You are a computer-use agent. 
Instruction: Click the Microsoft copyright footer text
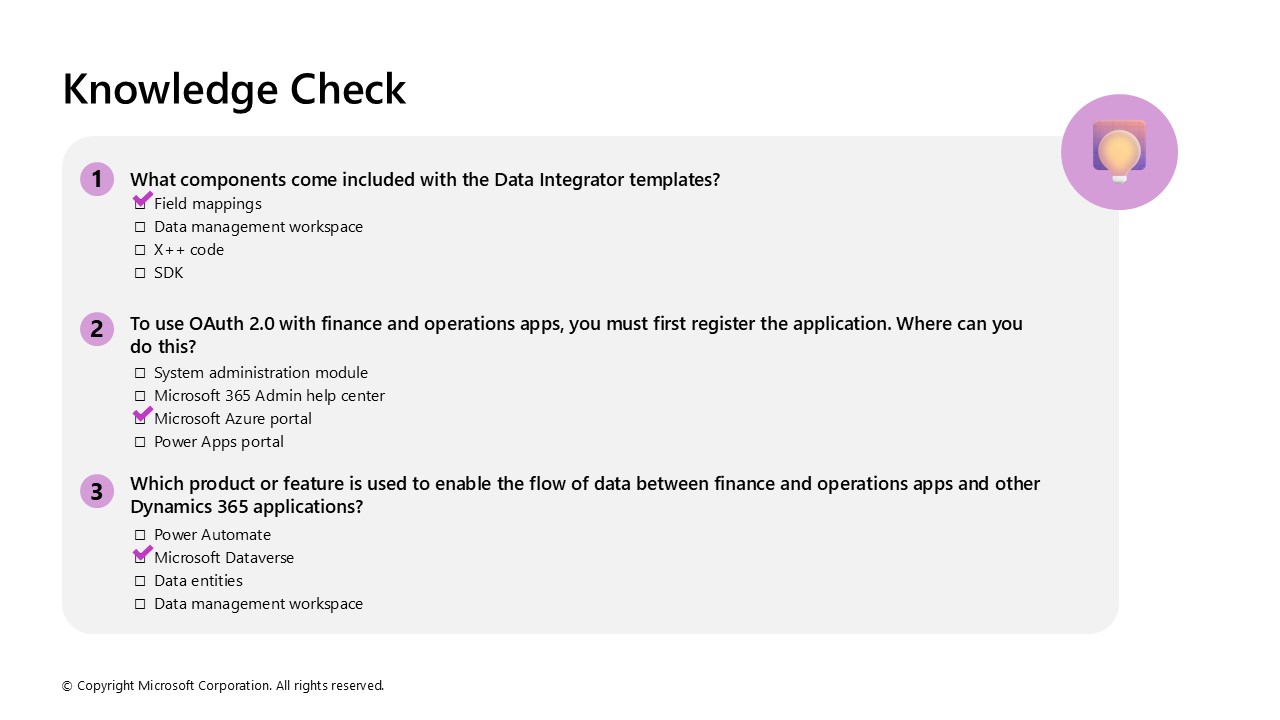tap(223, 686)
